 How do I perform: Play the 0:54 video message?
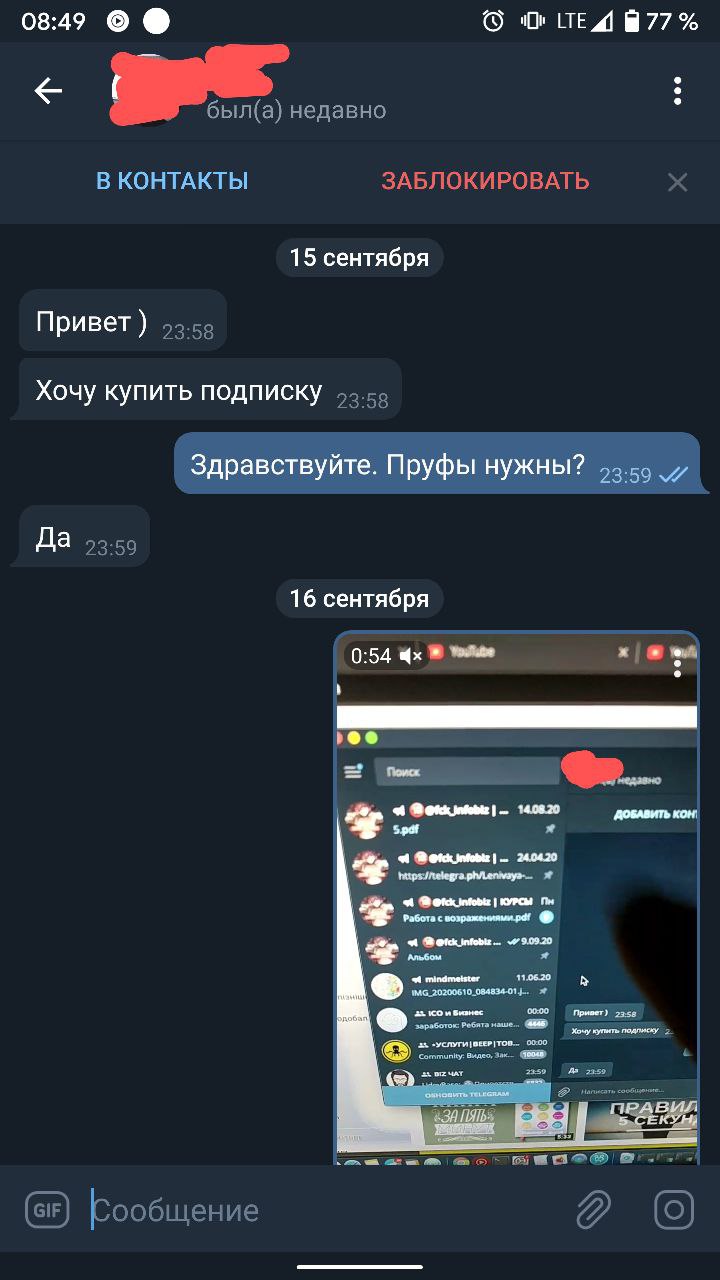pos(517,898)
